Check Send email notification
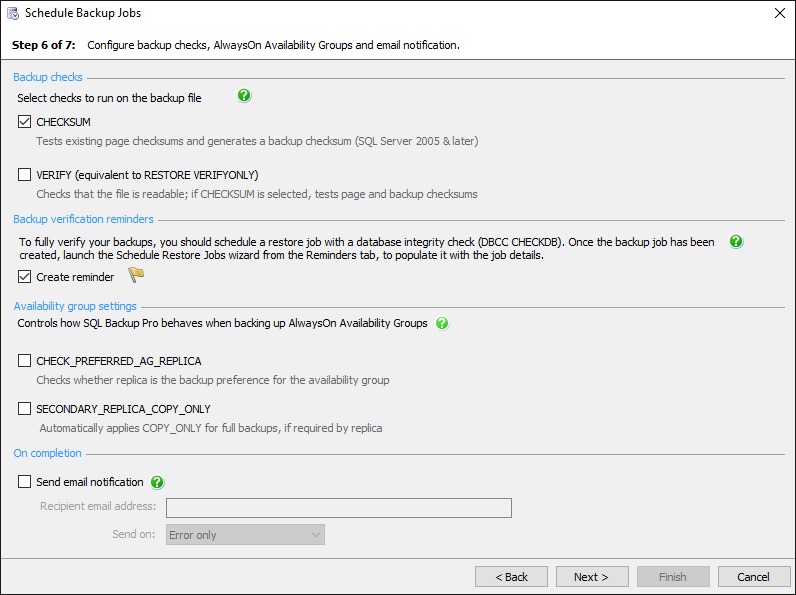796x595 pixels. 24,482
